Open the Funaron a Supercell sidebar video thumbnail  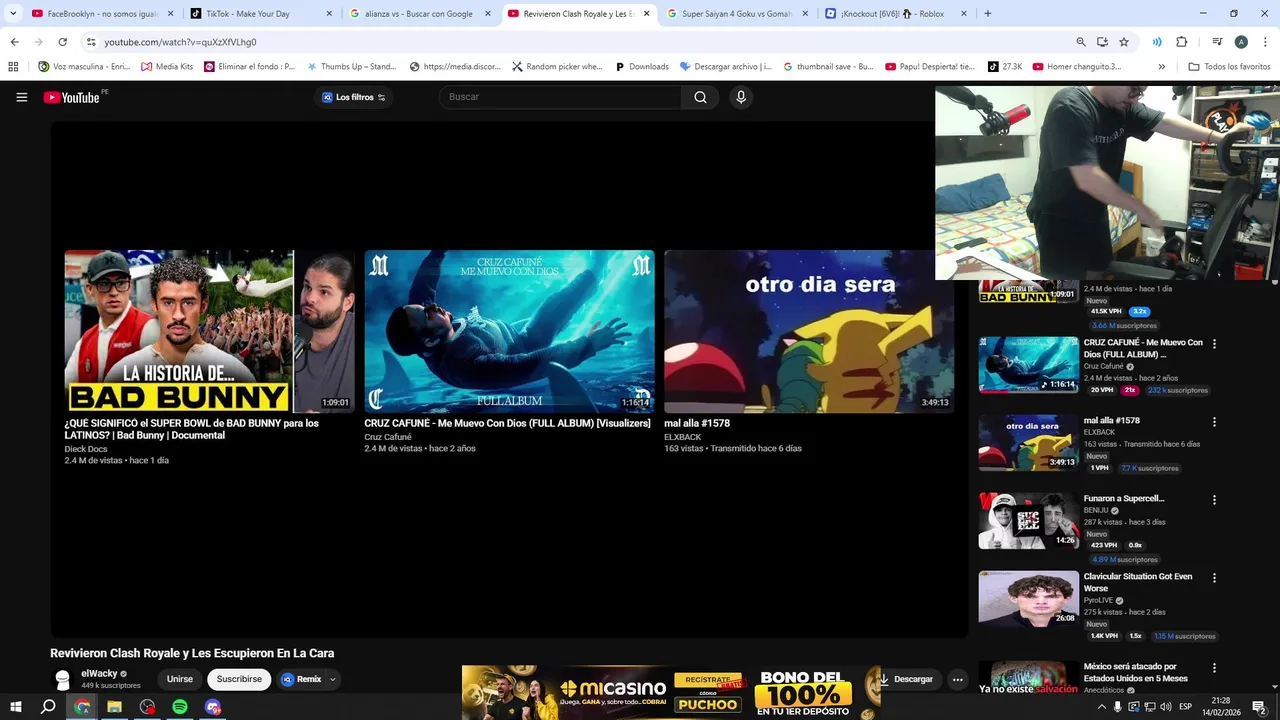(1028, 521)
